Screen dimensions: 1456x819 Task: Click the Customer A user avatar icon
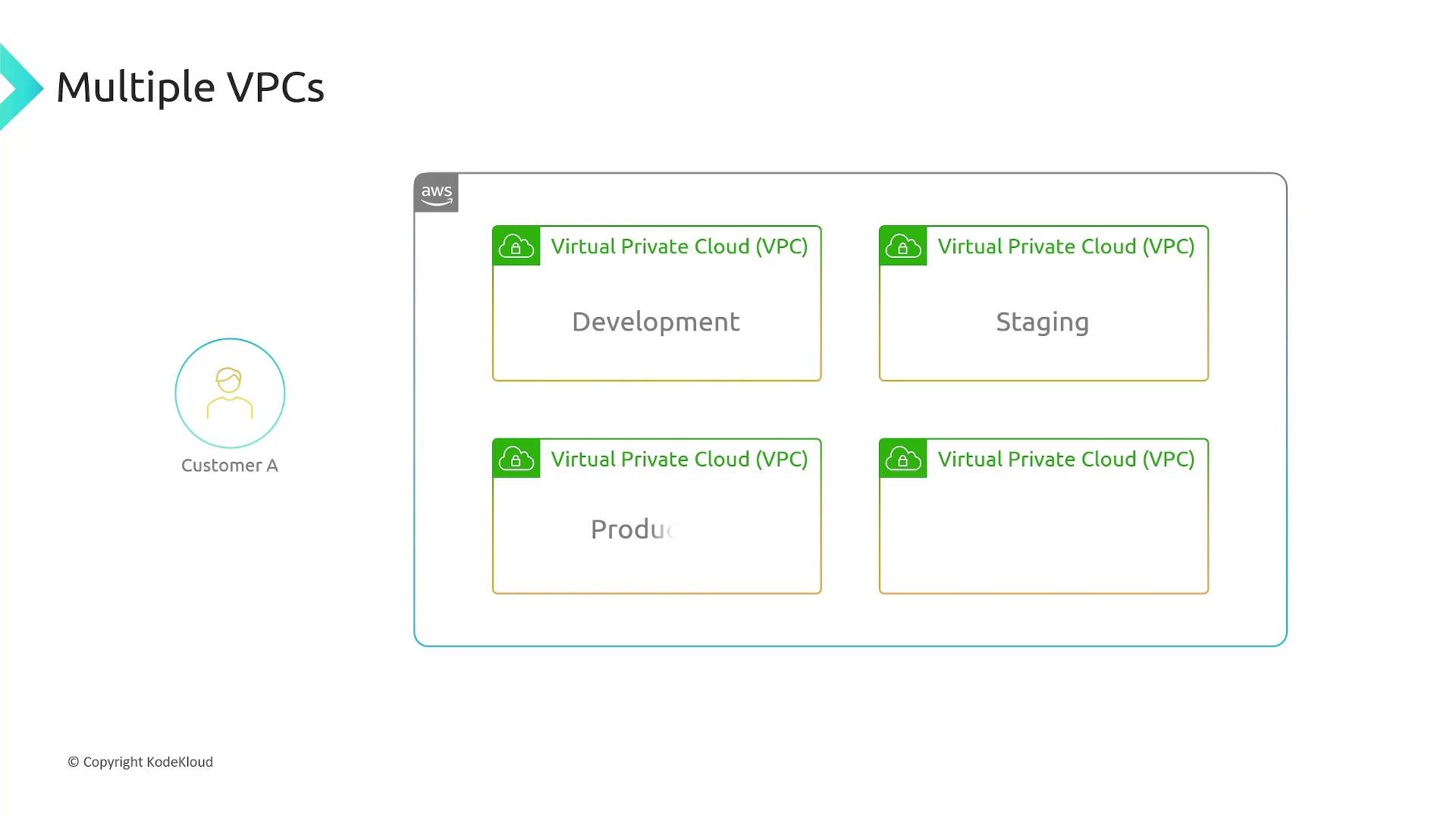click(x=230, y=393)
